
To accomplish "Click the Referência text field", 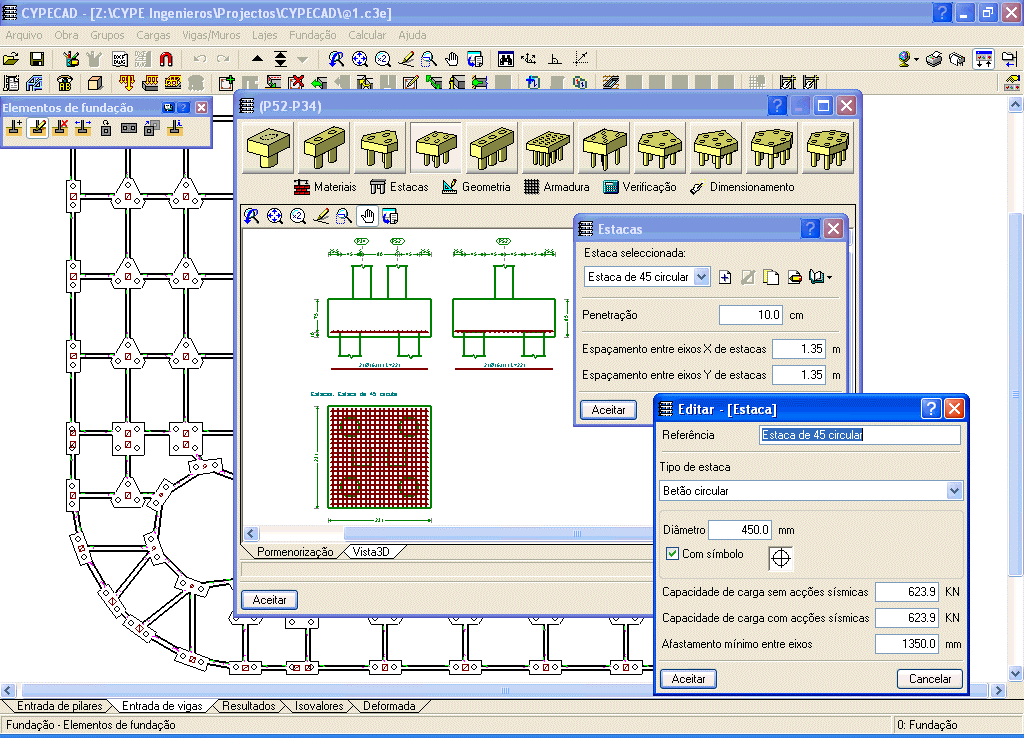I will [x=860, y=435].
